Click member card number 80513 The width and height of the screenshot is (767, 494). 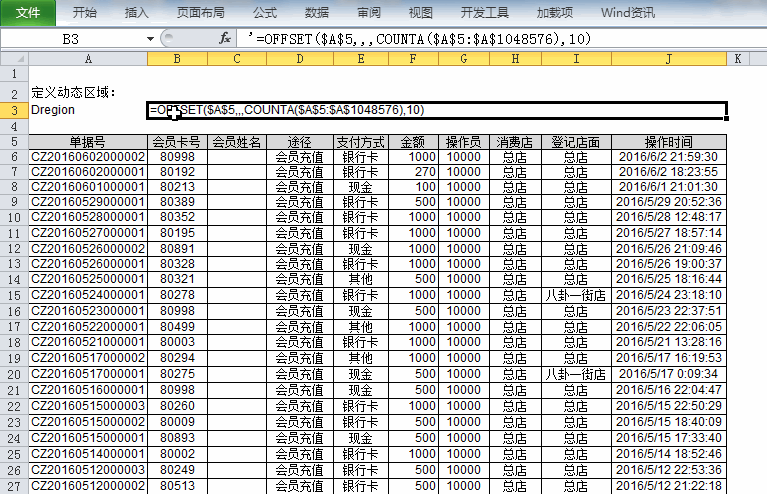click(177, 486)
